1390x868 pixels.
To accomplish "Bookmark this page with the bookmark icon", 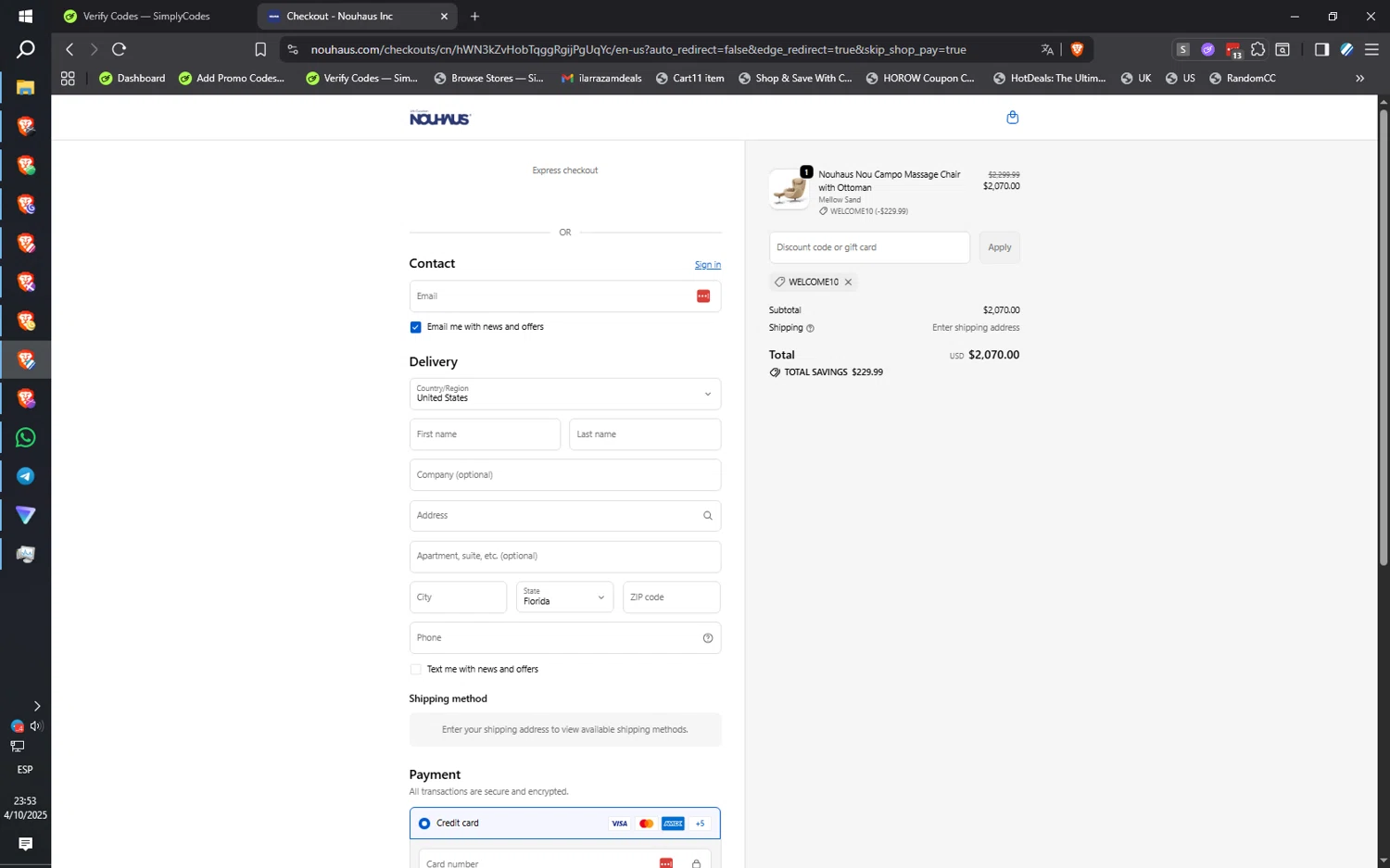I will coord(260,49).
